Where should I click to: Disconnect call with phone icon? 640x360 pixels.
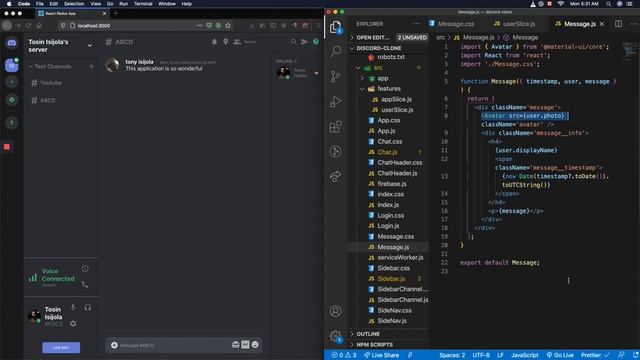click(x=85, y=284)
